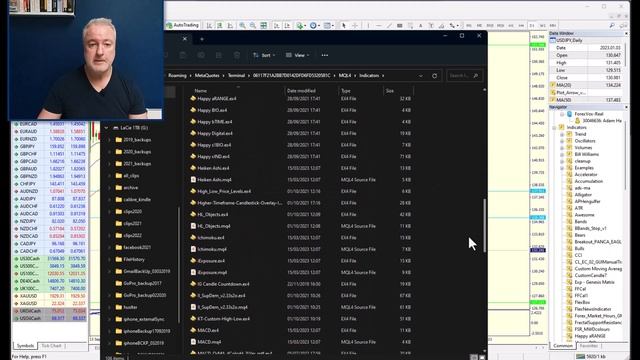The image size is (640, 360).
Task: Collapse the Indicators node in Navigator
Action: 554,127
